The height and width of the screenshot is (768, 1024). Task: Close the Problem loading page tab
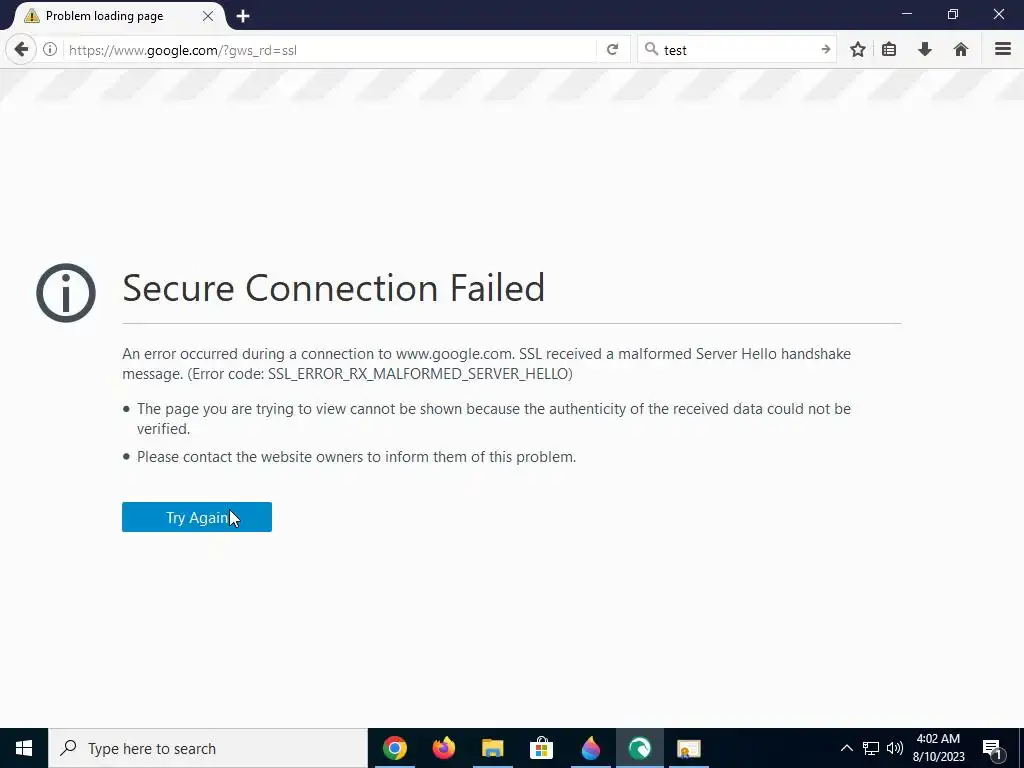point(208,16)
